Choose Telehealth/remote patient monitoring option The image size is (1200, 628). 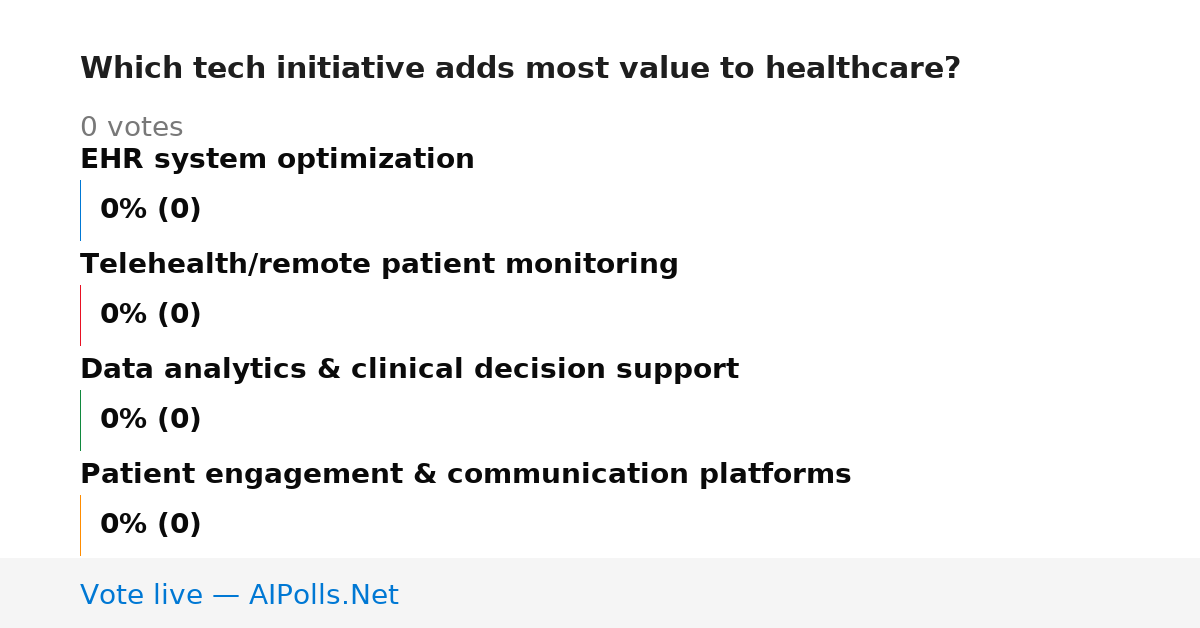tap(379, 265)
